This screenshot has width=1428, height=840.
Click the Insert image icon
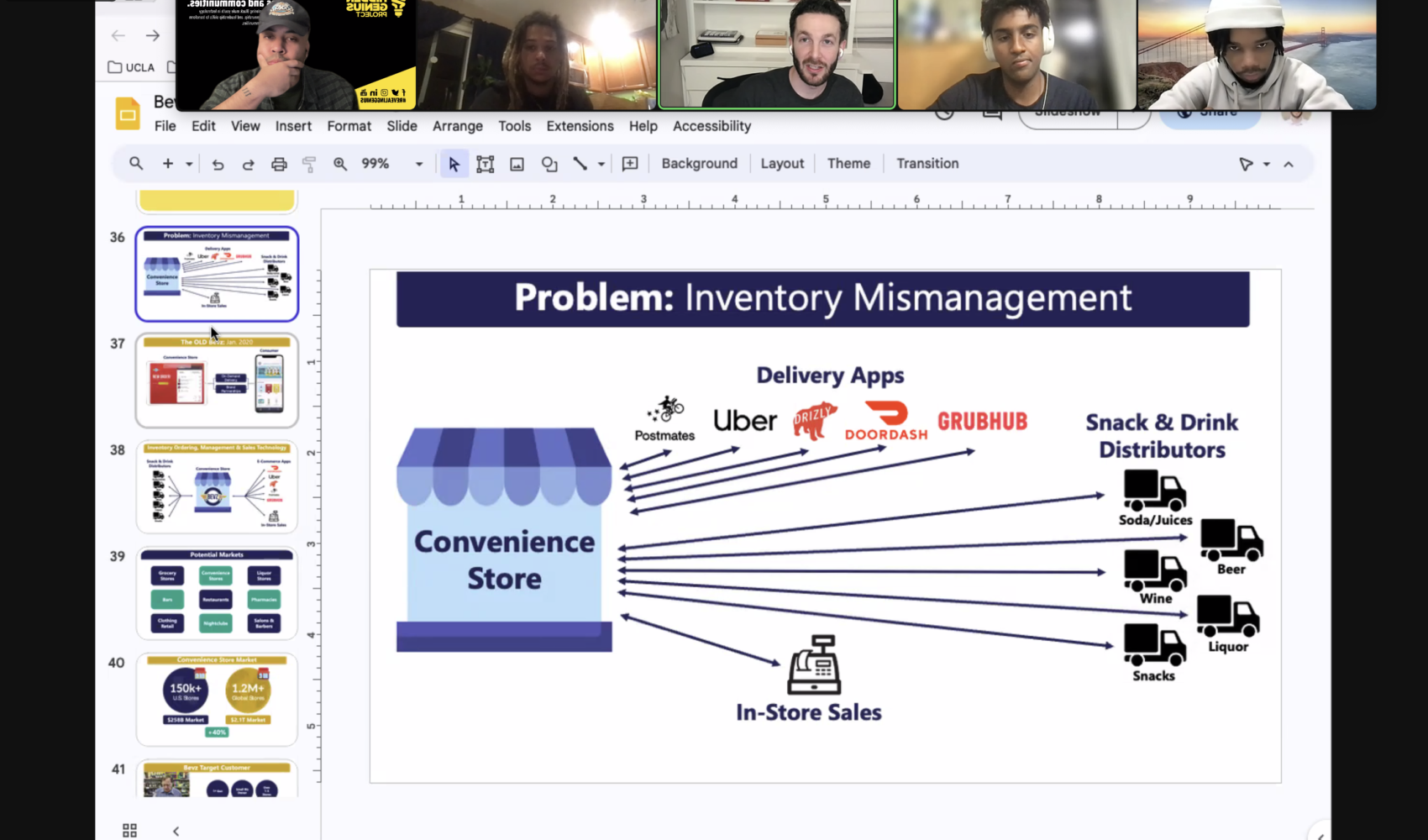coord(517,165)
